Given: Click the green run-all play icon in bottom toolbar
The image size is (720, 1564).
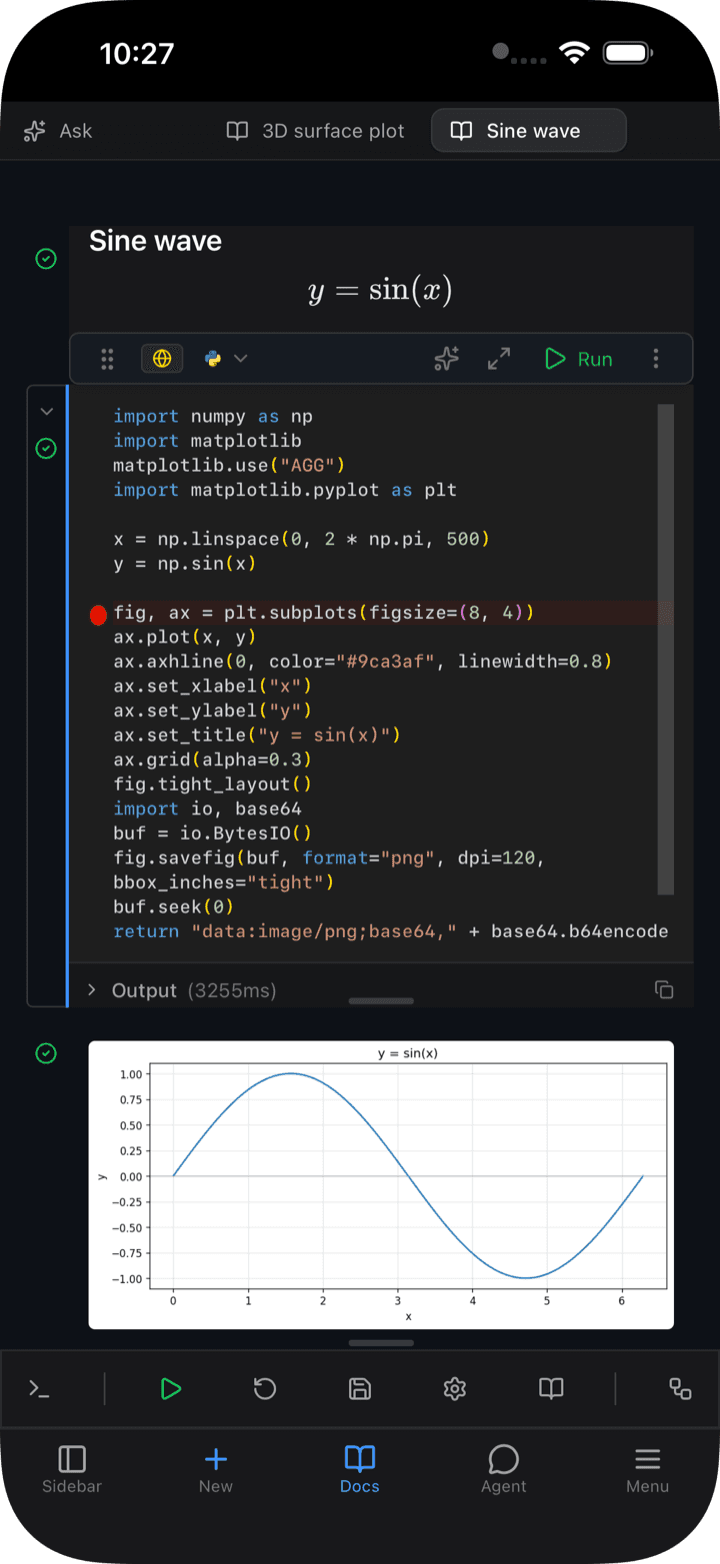Looking at the screenshot, I should pos(170,1389).
